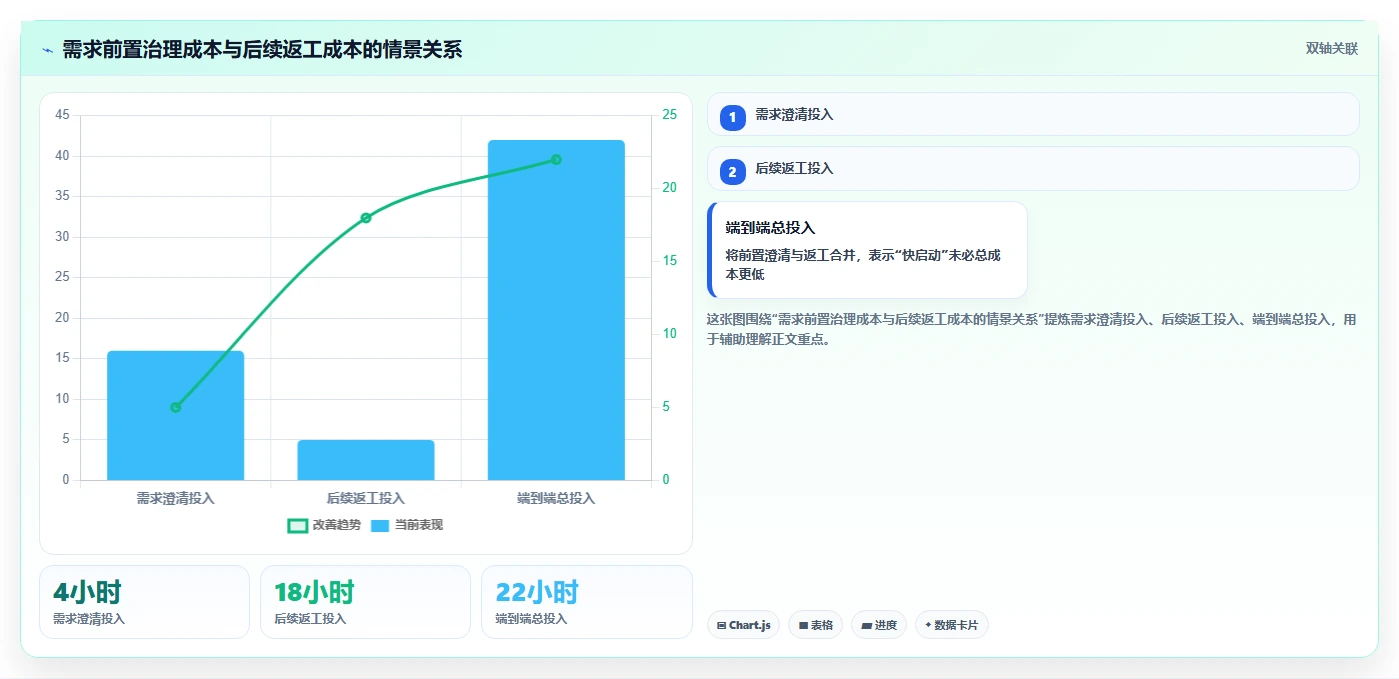Image resolution: width=1399 pixels, height=679 pixels.
Task: Click the star icon in 数据卡片 tag
Action: [x=928, y=625]
